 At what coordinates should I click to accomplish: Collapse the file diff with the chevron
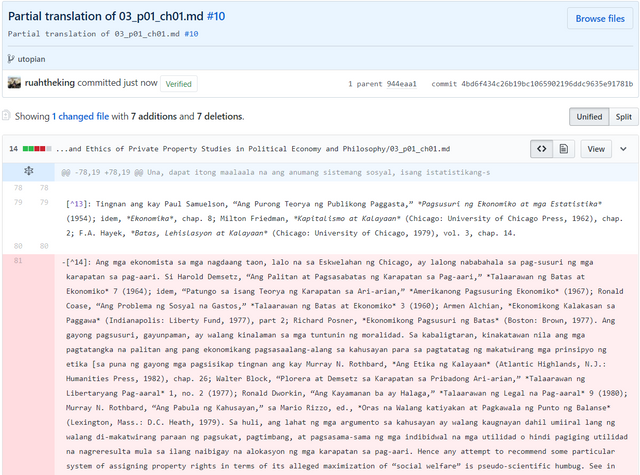tap(623, 149)
